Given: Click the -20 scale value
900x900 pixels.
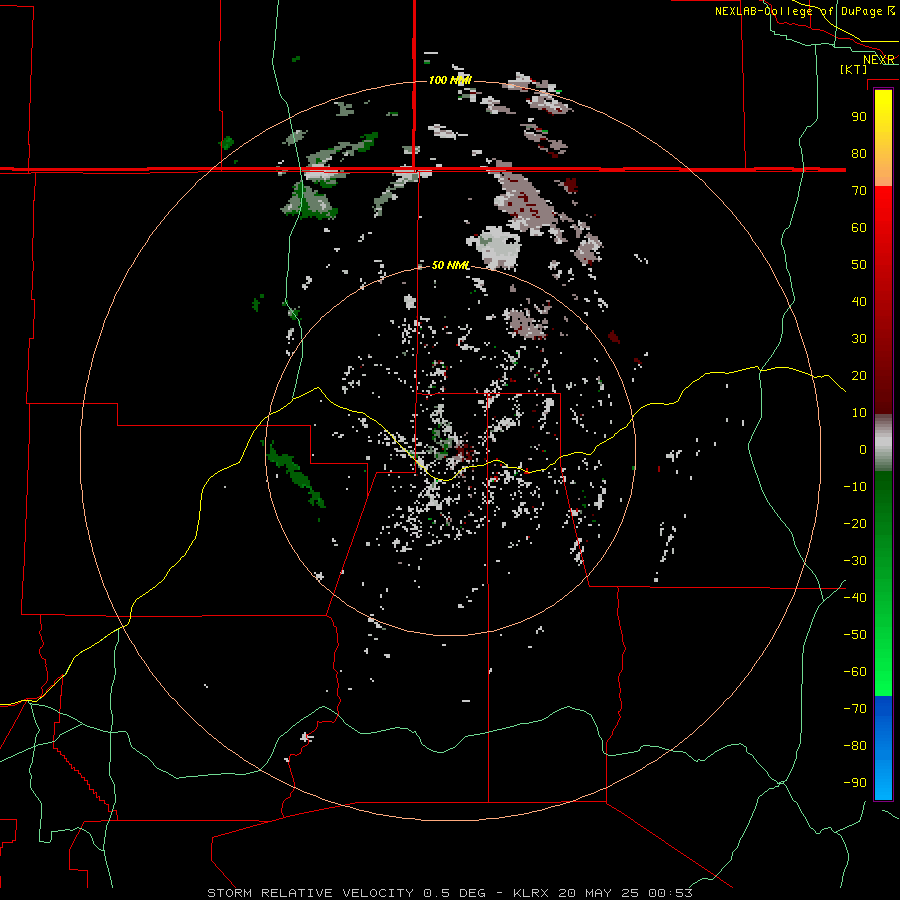Looking at the screenshot, I should 855,523.
